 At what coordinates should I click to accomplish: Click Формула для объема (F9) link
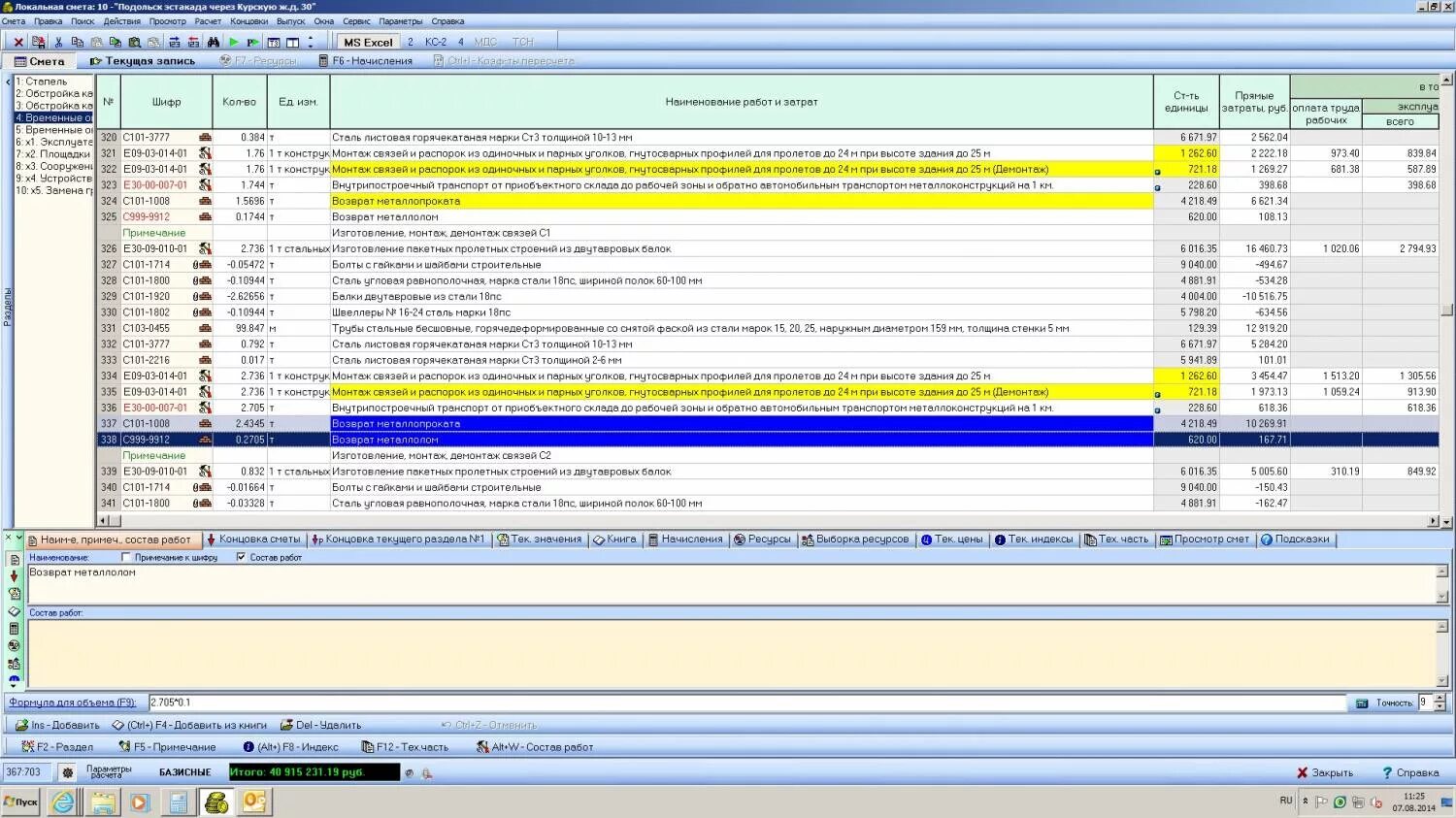point(74,703)
